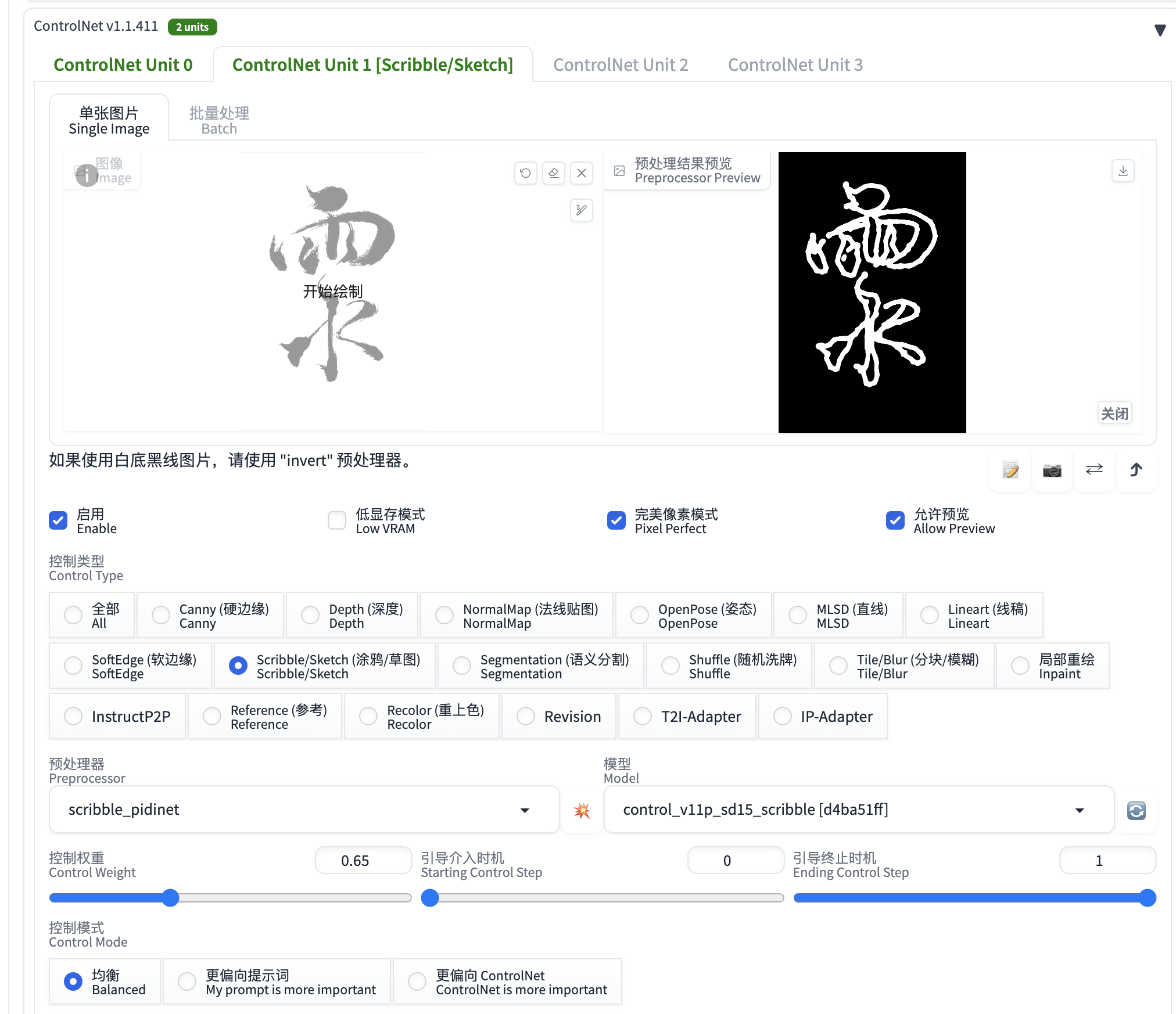Click the preprocessor preview thumbnail
The height and width of the screenshot is (1014, 1176).
pos(872,293)
